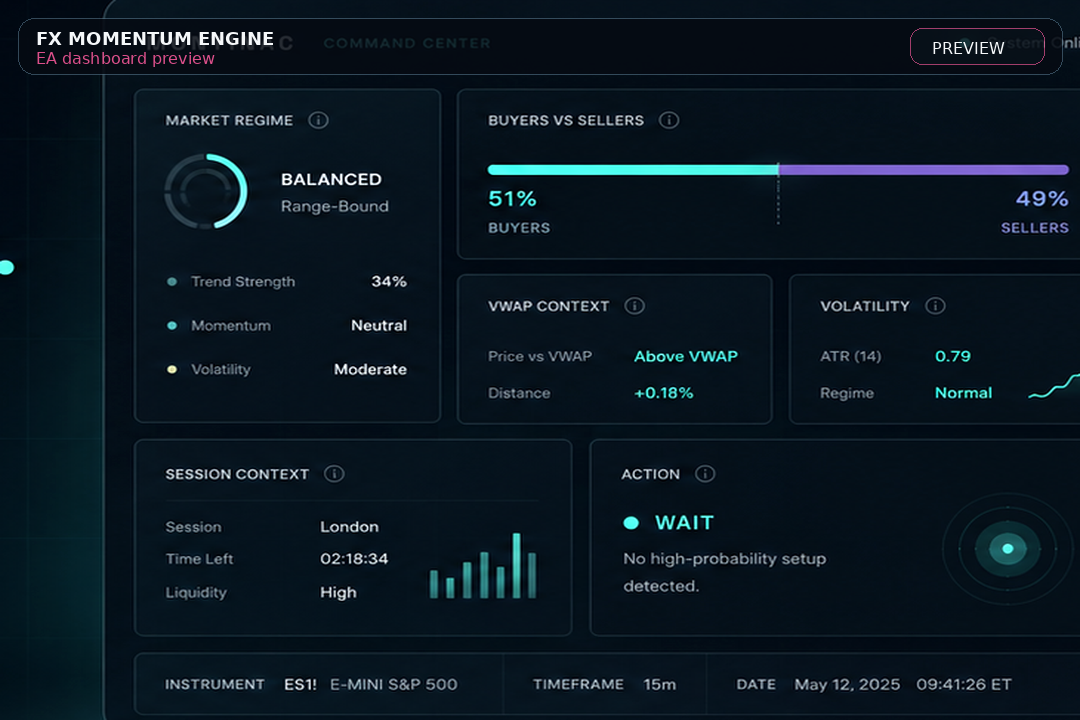This screenshot has height=720, width=1080.
Task: Click the SELLERS label
Action: 1035,227
